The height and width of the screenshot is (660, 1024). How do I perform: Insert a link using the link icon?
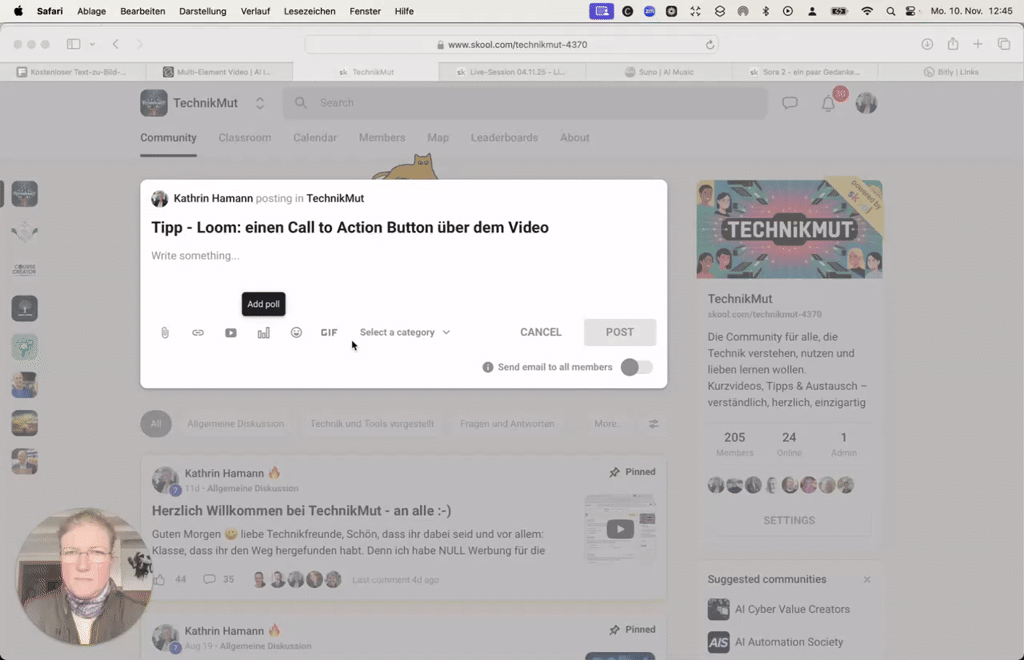coord(198,332)
